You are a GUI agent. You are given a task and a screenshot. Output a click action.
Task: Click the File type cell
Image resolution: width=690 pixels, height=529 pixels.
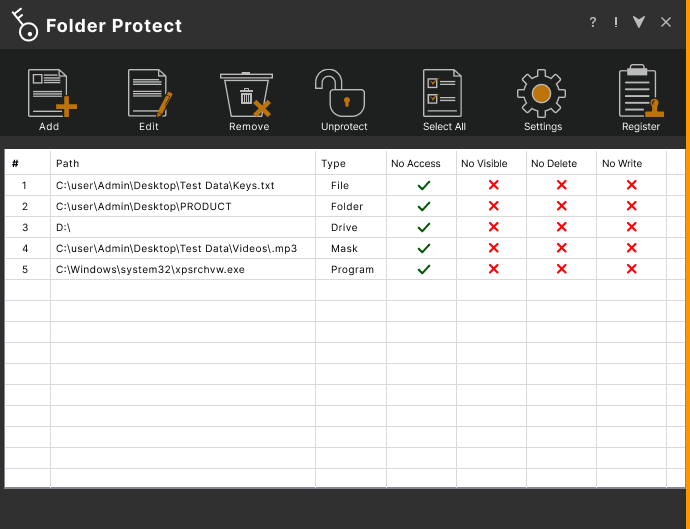(340, 185)
